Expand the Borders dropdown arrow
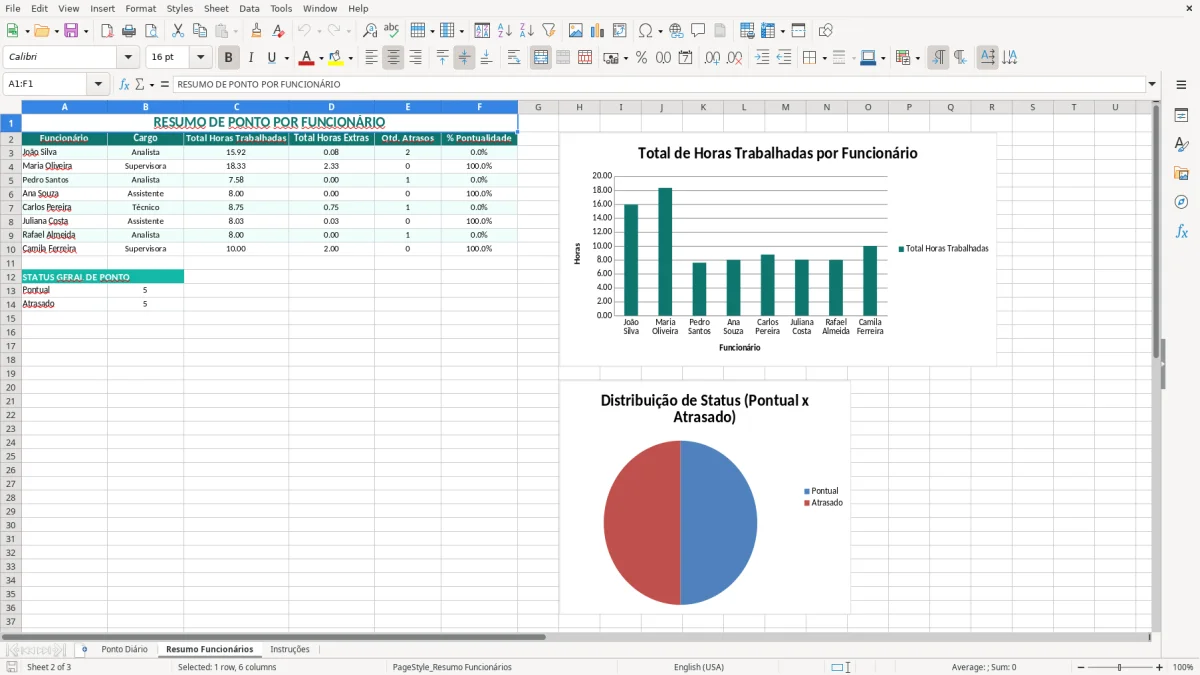The image size is (1200, 675). tap(824, 58)
